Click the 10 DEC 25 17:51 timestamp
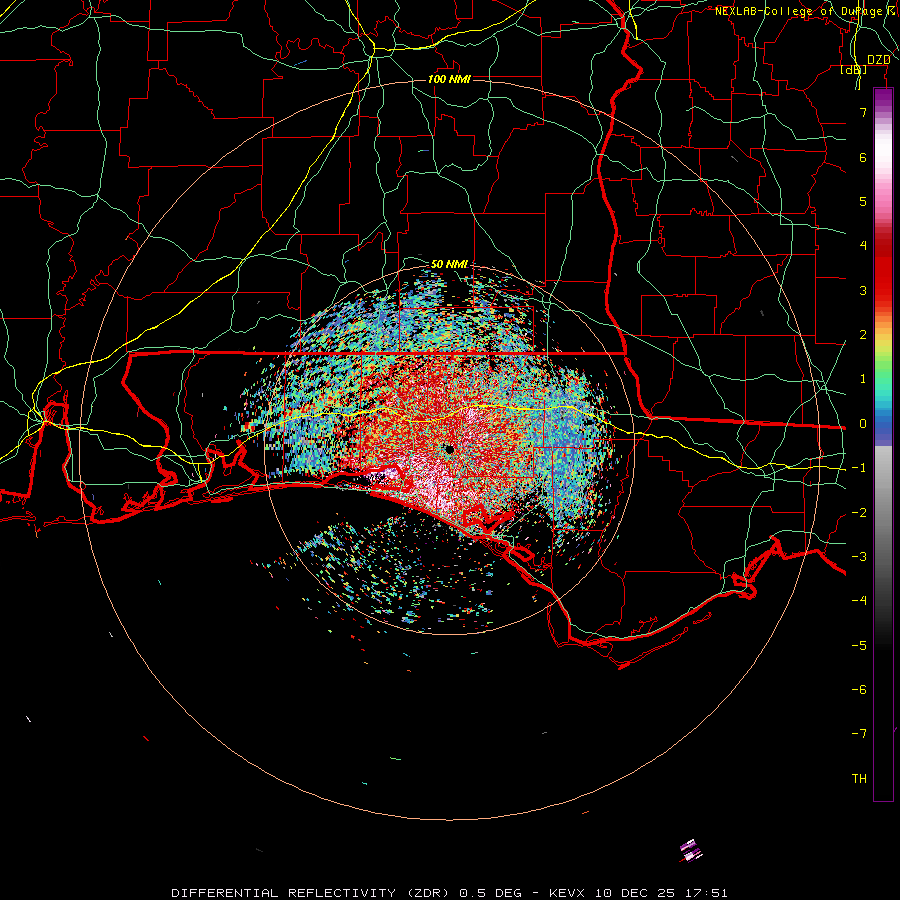Screen dimensions: 900x900 pos(661,893)
